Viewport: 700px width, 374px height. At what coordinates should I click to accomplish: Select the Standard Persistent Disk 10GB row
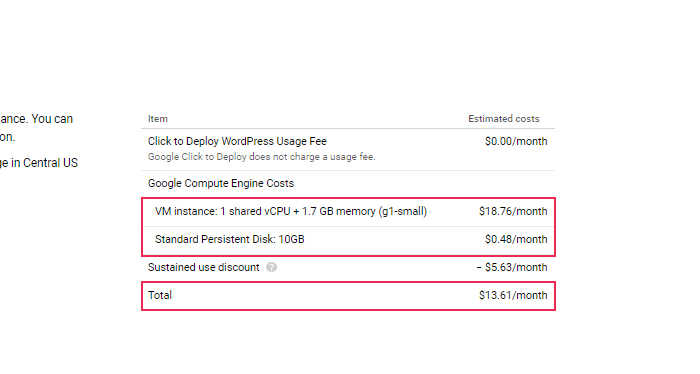click(x=348, y=240)
